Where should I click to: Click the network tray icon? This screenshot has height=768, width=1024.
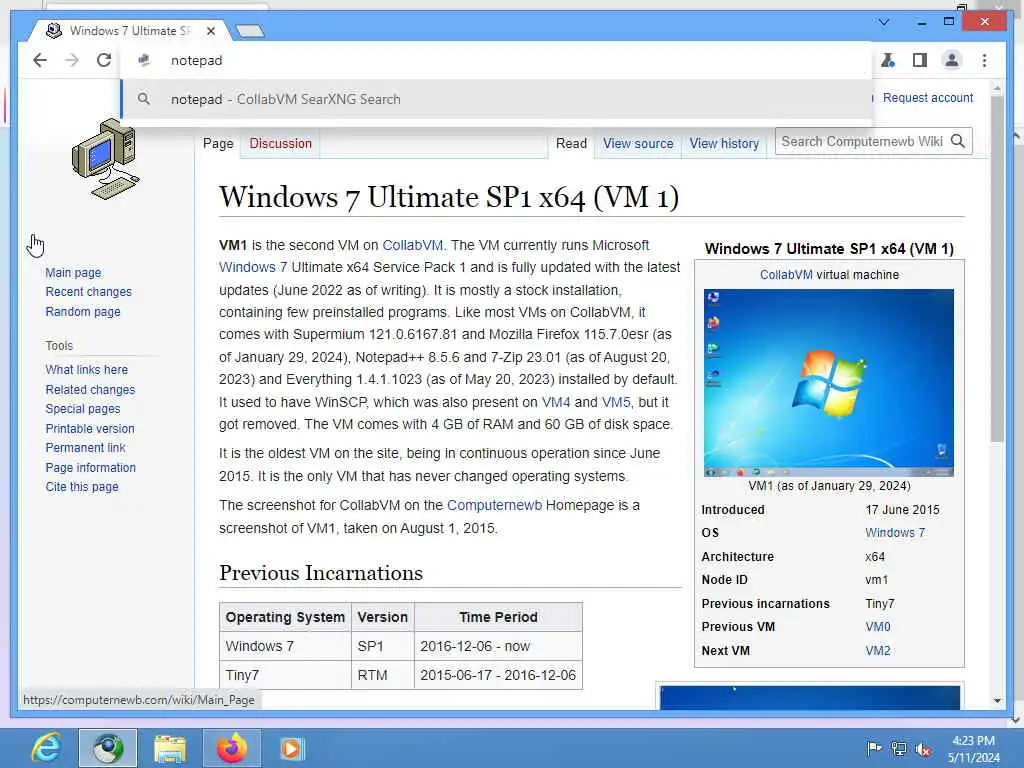click(899, 748)
